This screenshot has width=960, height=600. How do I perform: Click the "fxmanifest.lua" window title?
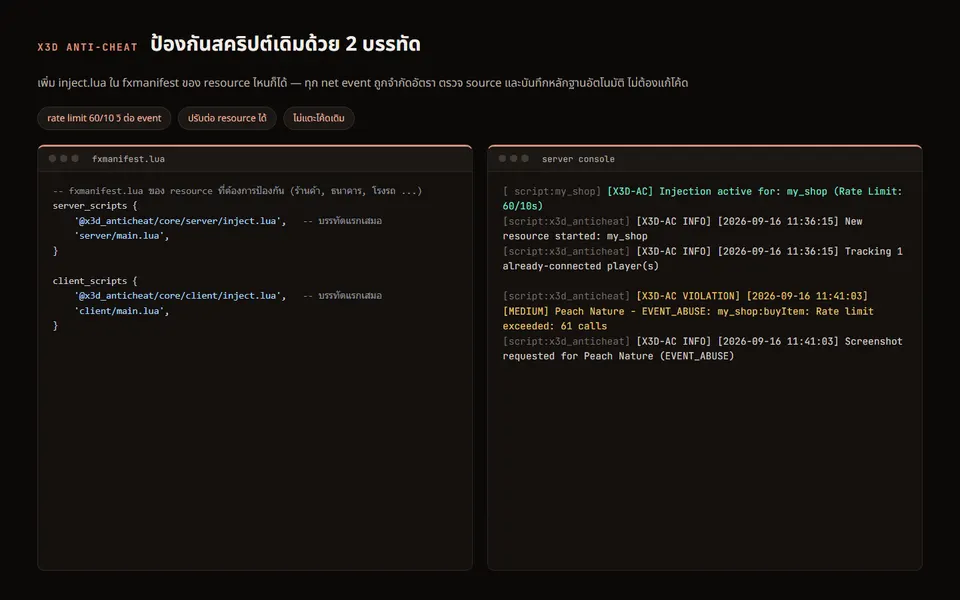tap(128, 159)
